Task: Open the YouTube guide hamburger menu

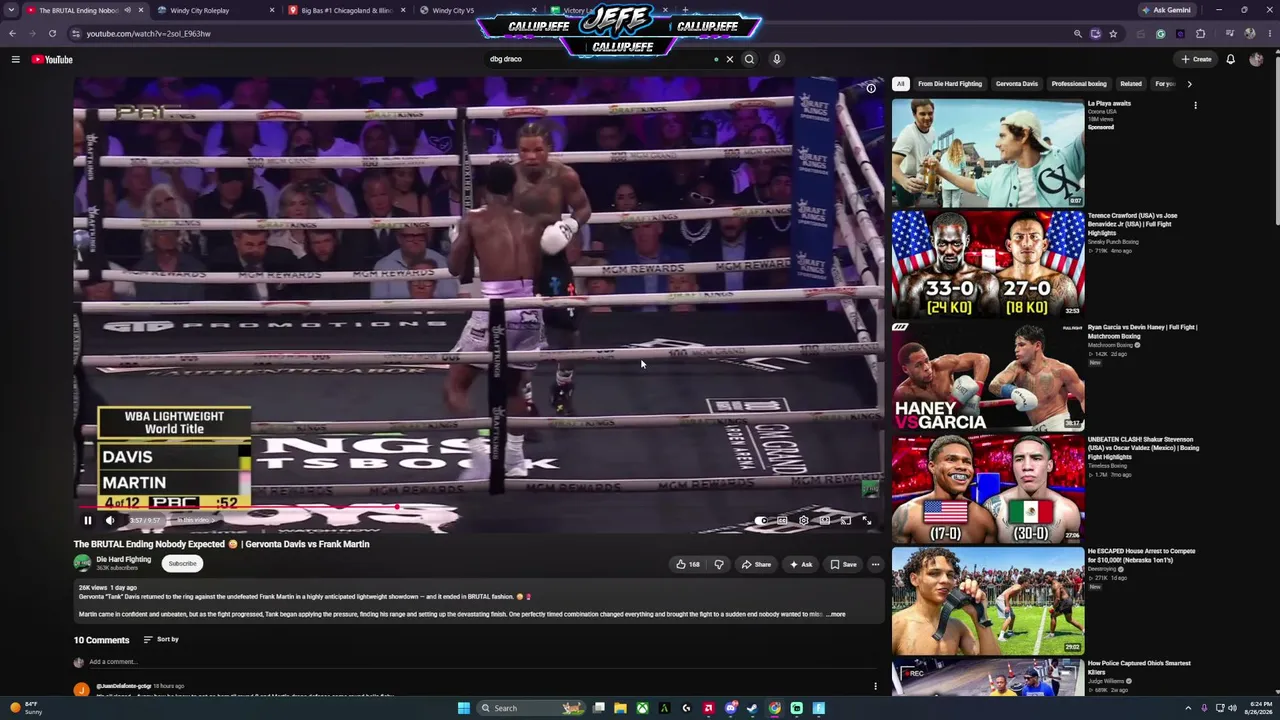Action: click(16, 59)
